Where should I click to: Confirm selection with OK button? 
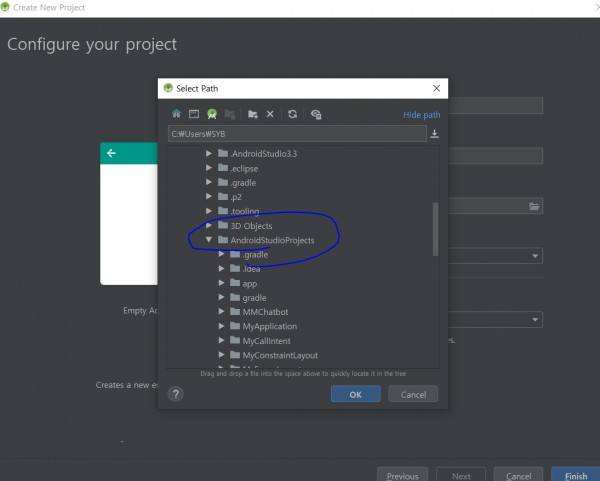point(355,394)
